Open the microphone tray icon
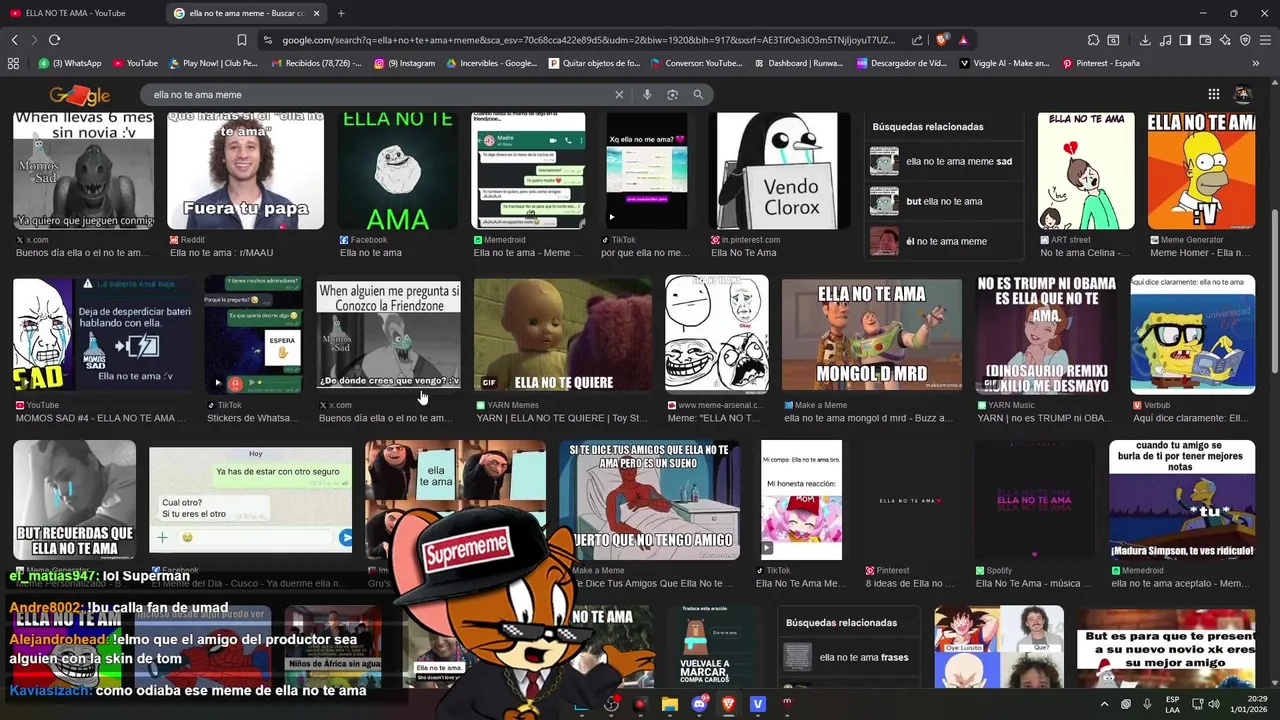Image resolution: width=1280 pixels, height=720 pixels. 1147,704
